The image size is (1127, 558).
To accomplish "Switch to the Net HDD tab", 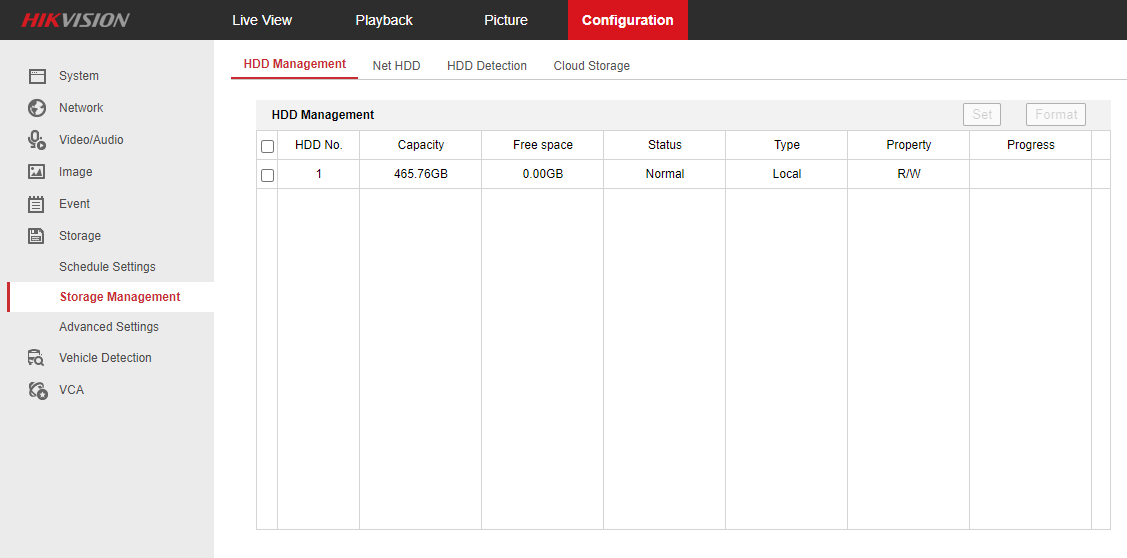I will [x=396, y=66].
